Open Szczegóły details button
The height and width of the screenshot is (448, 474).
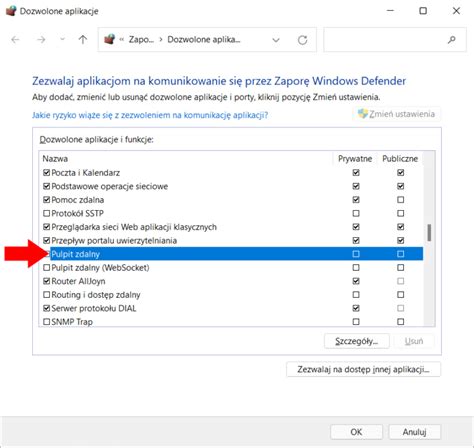(x=357, y=341)
